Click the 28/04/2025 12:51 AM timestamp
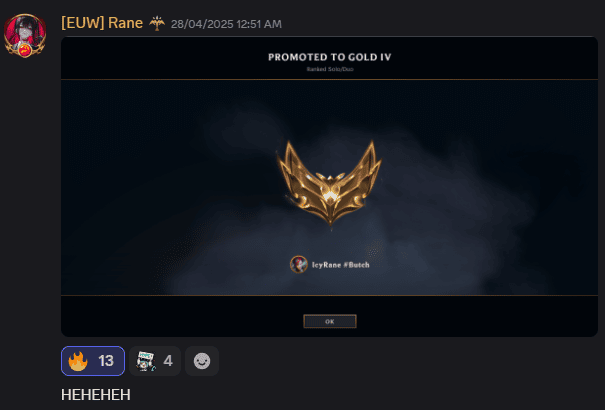 pyautogui.click(x=226, y=24)
